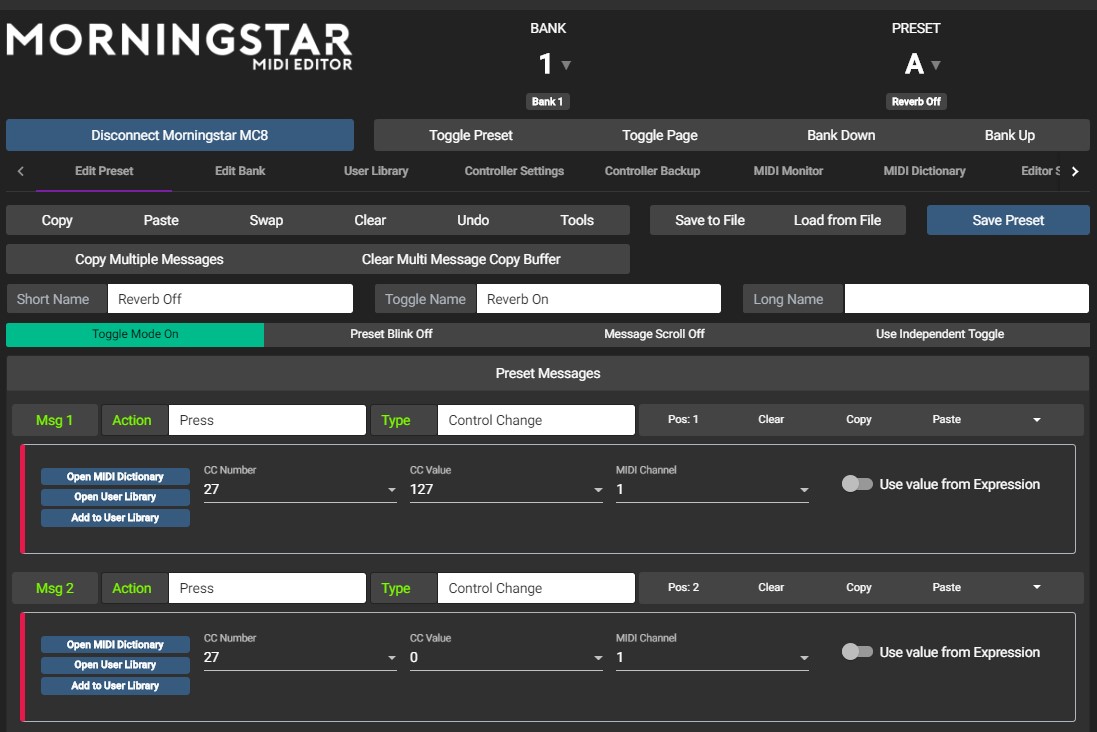Click Toggle Name field Reverb On
The height and width of the screenshot is (732, 1097).
point(598,299)
